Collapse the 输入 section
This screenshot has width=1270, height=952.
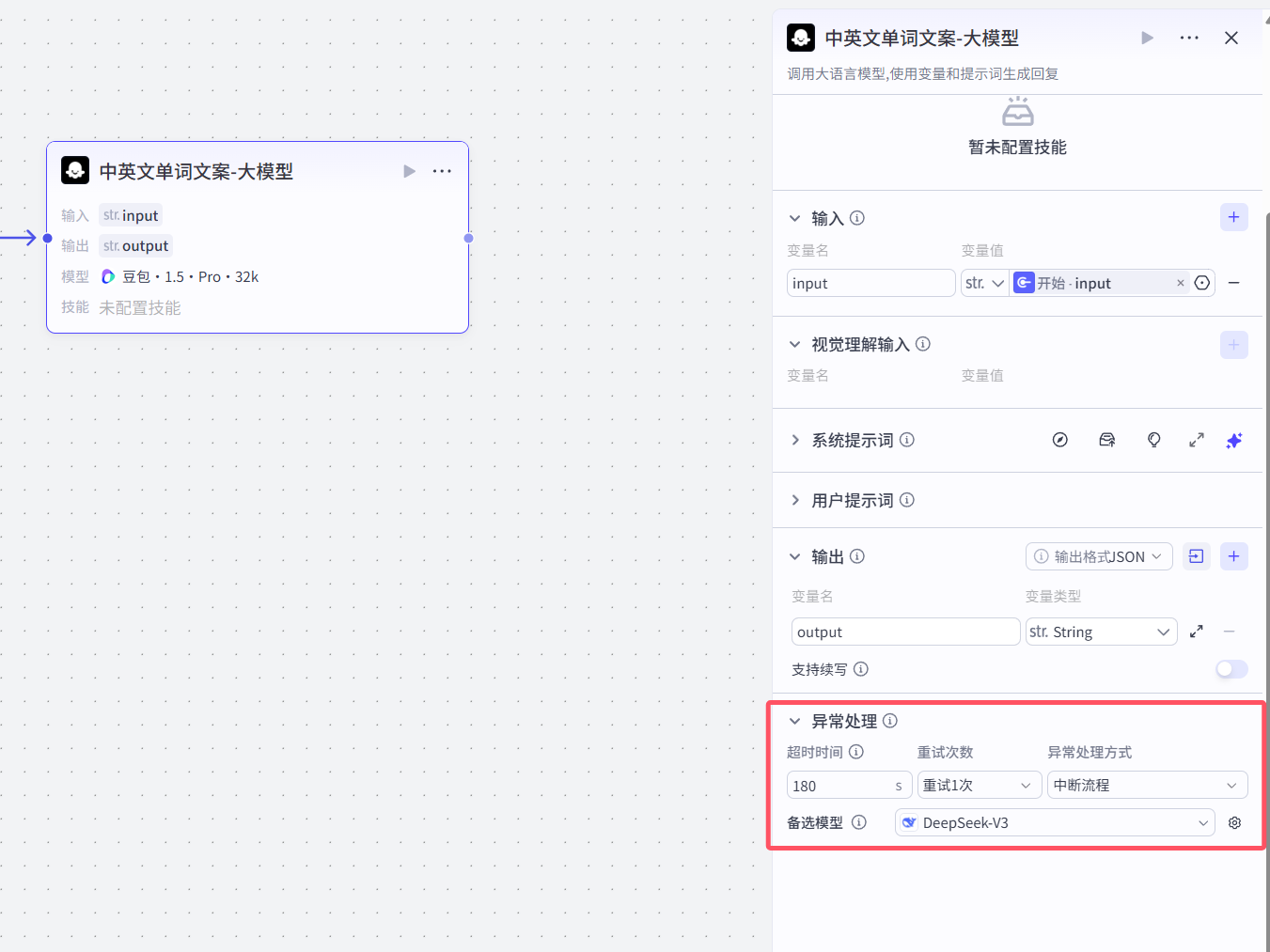point(795,218)
